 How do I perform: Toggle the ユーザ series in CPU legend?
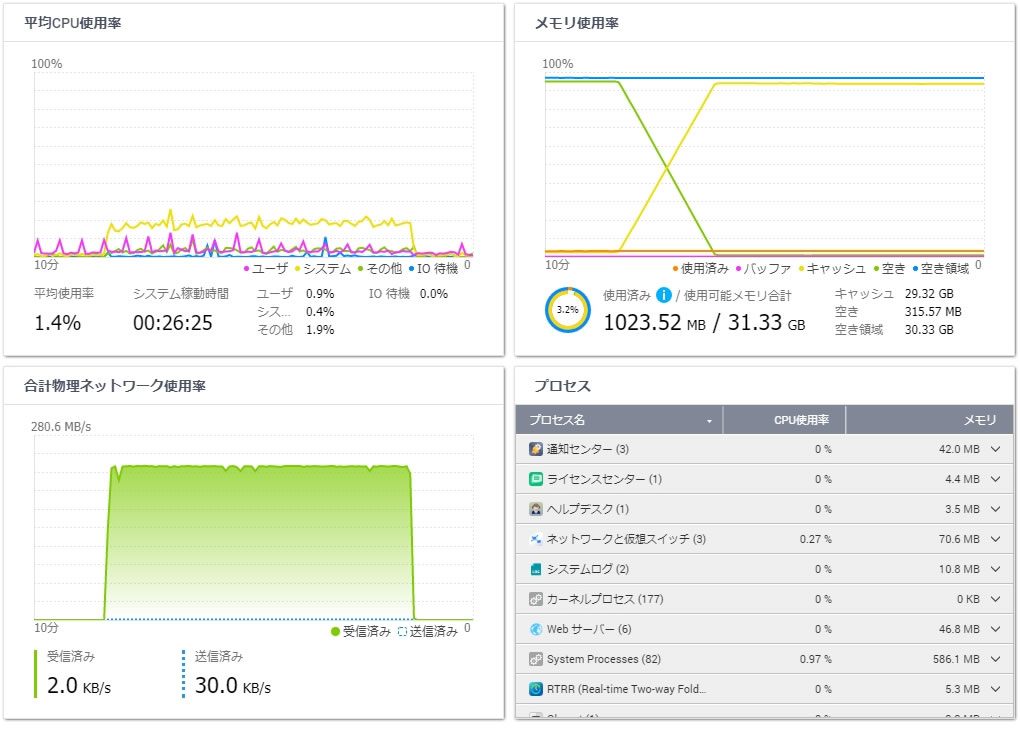coord(265,268)
